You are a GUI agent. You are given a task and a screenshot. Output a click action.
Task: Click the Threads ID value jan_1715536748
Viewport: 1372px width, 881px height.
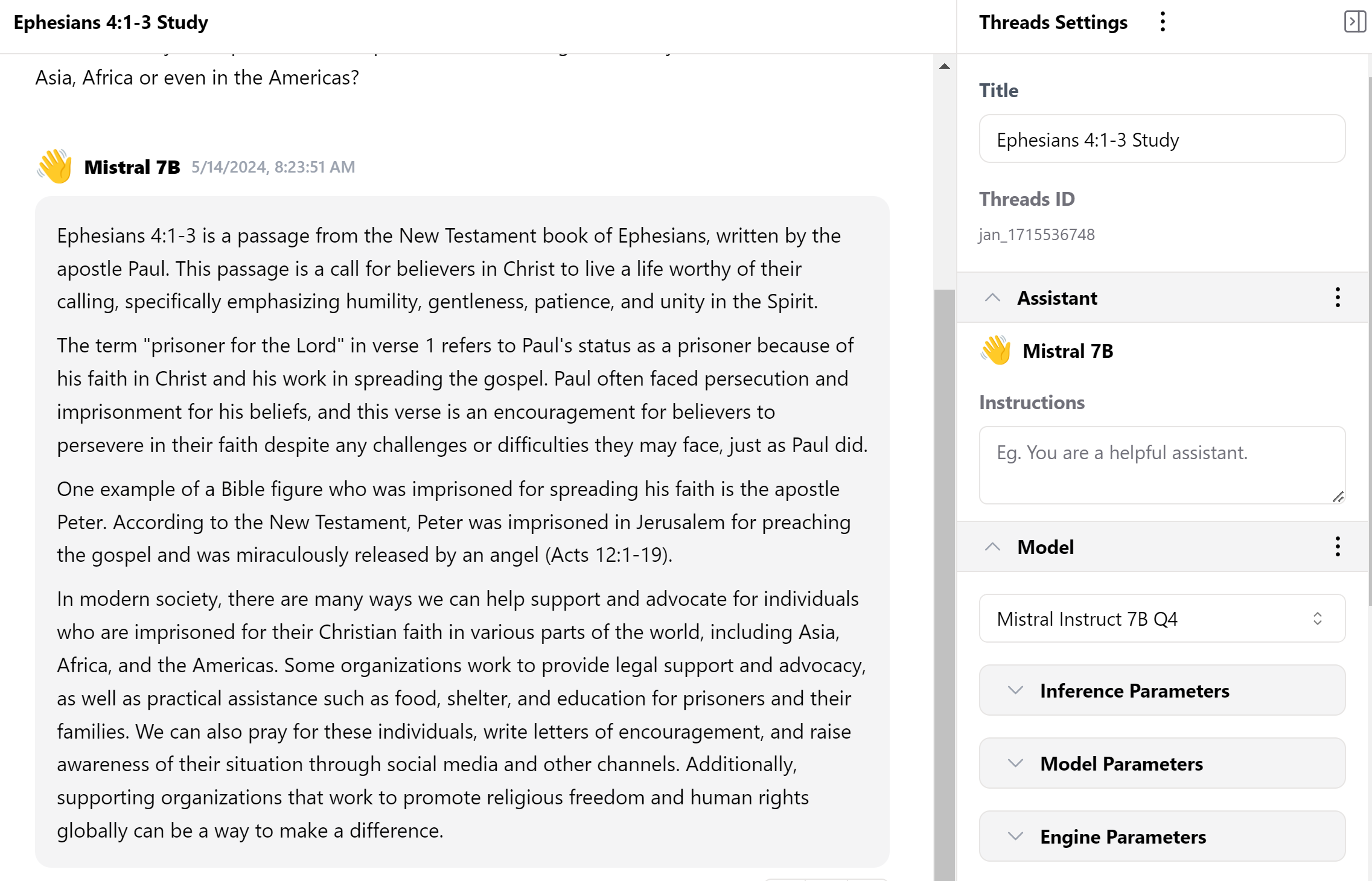pyautogui.click(x=1036, y=235)
